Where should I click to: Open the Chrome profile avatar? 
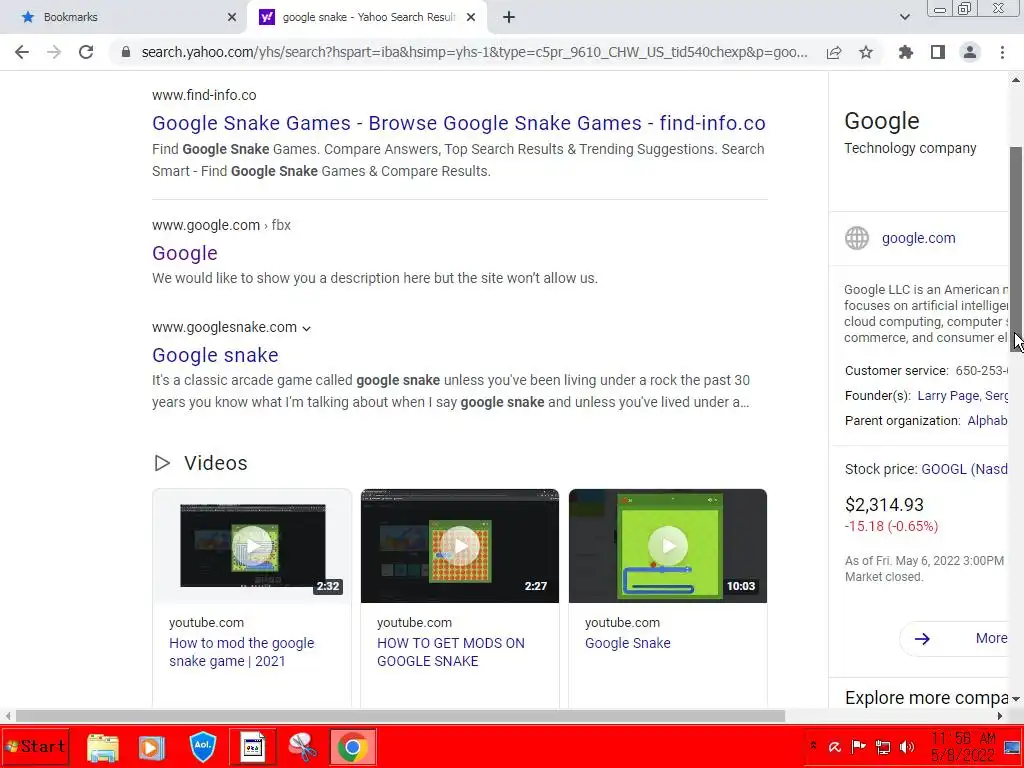(x=970, y=52)
